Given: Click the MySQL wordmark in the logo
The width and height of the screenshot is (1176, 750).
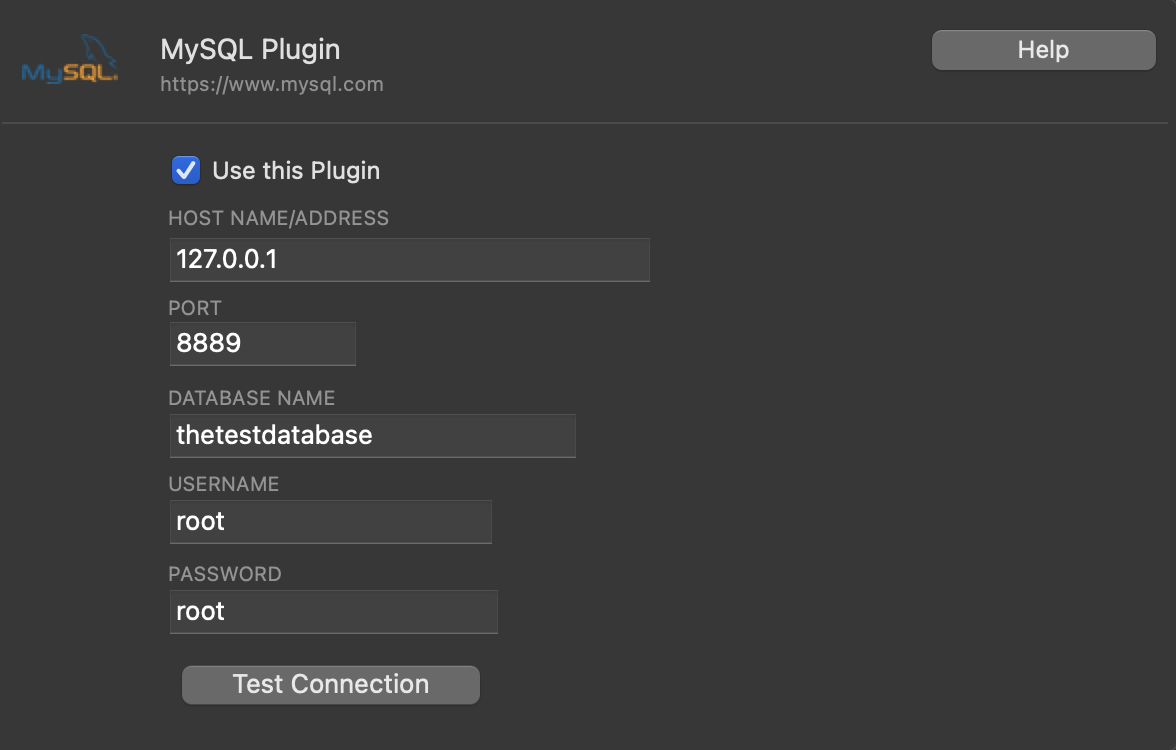Looking at the screenshot, I should [x=68, y=73].
